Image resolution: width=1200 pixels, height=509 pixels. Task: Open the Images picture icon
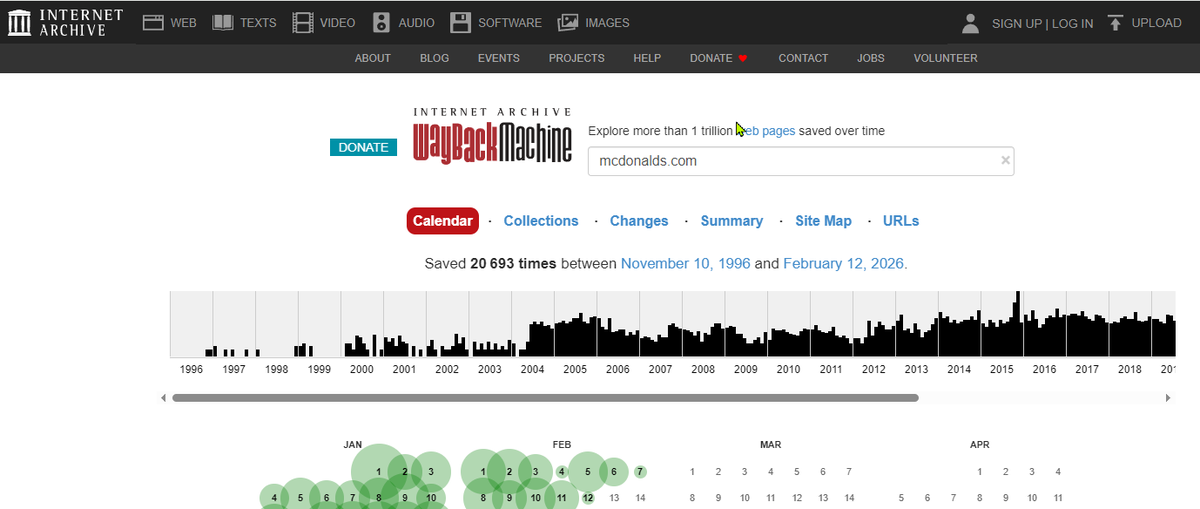(x=568, y=22)
